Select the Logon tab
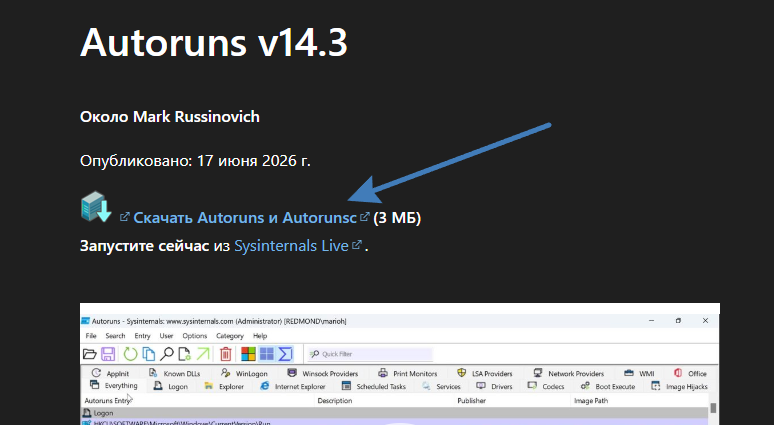 click(x=170, y=386)
